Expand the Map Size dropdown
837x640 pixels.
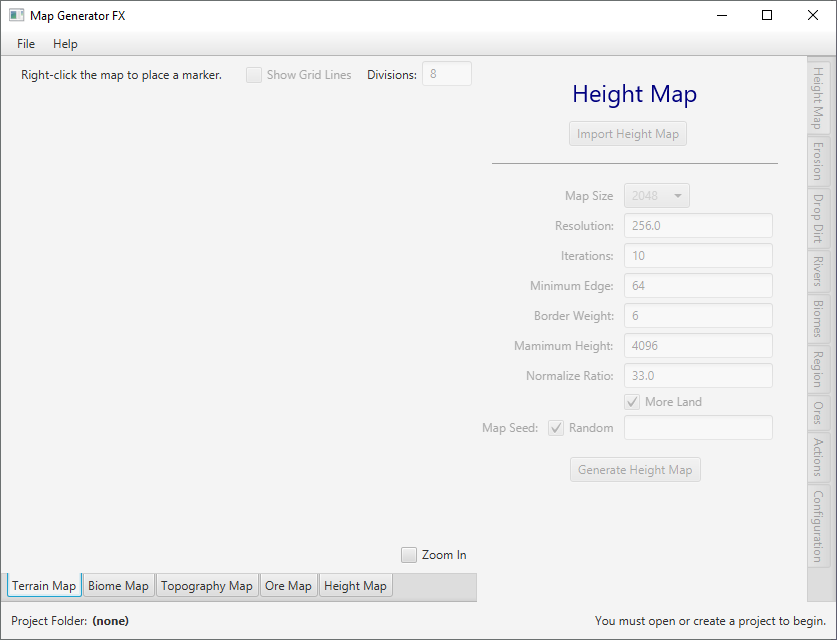656,196
